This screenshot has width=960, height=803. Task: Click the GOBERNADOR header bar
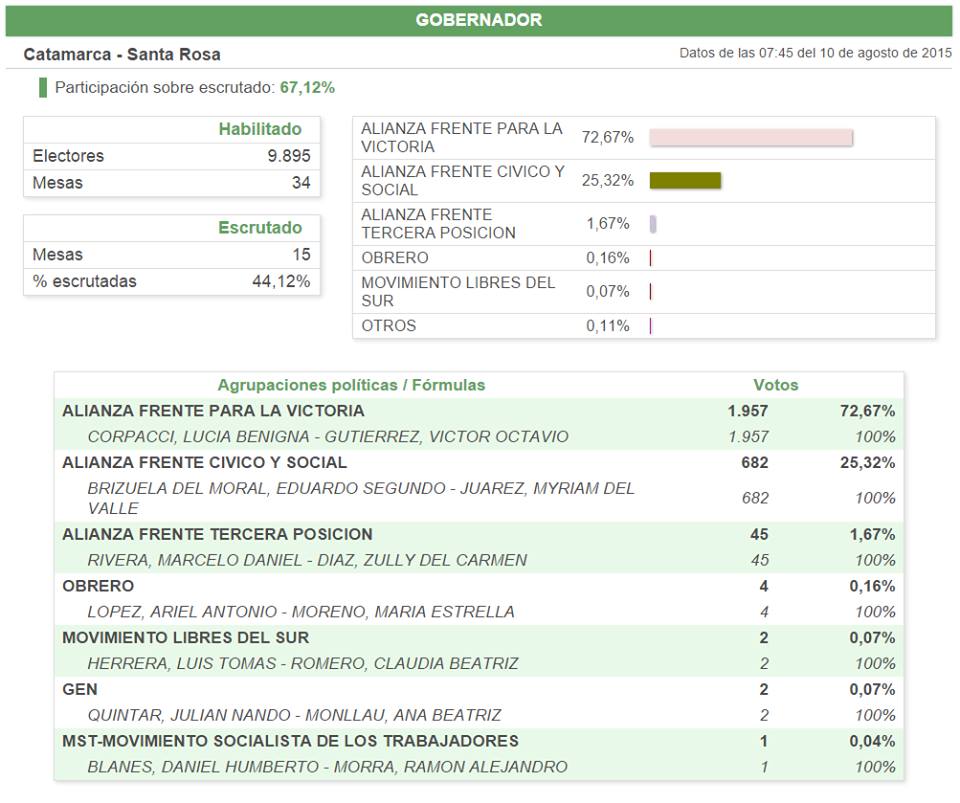pos(479,20)
